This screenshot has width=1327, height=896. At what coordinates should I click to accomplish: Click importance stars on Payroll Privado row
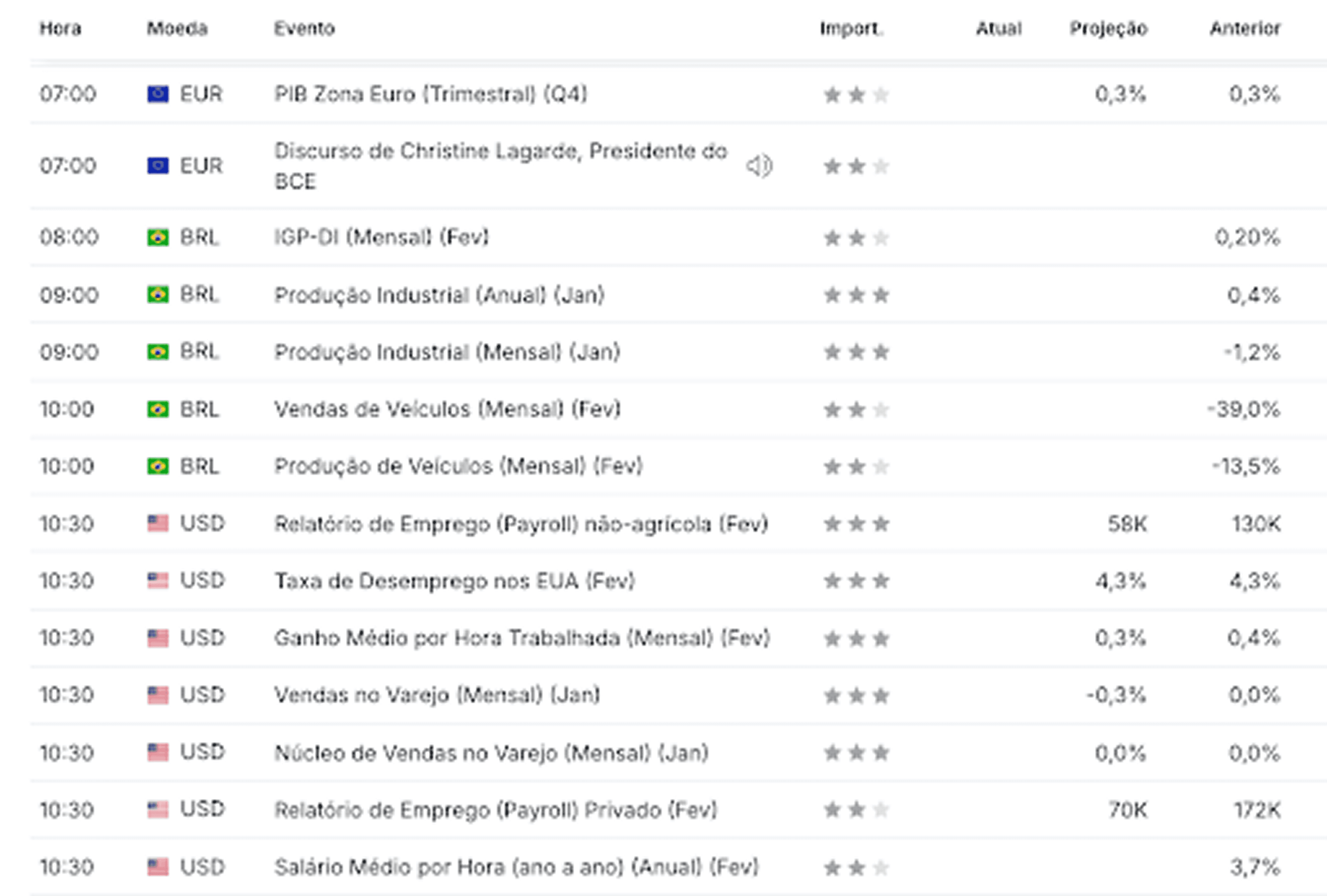coord(856,810)
